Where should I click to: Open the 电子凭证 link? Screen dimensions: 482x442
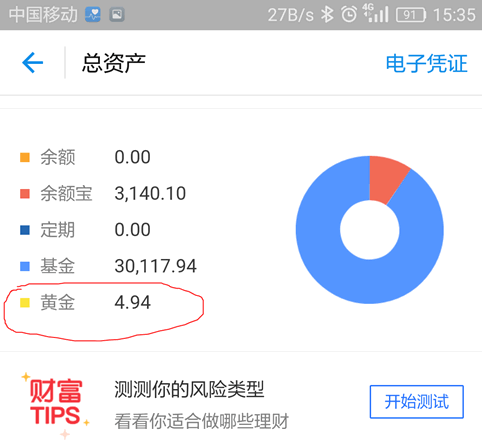pyautogui.click(x=427, y=63)
